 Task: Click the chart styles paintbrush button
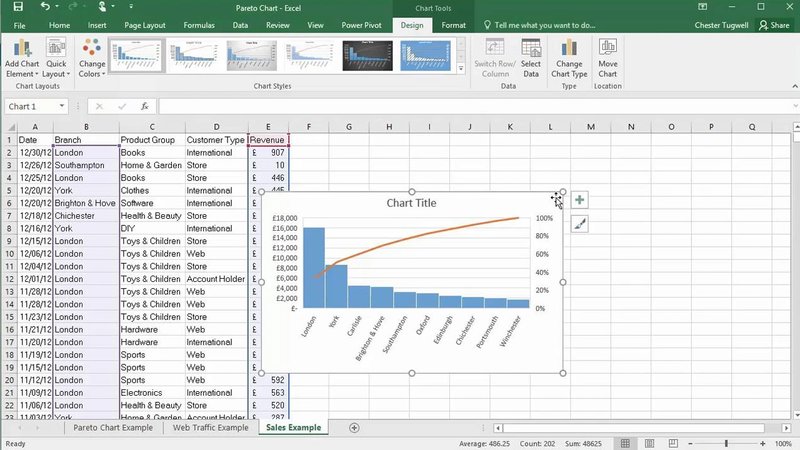coord(580,224)
